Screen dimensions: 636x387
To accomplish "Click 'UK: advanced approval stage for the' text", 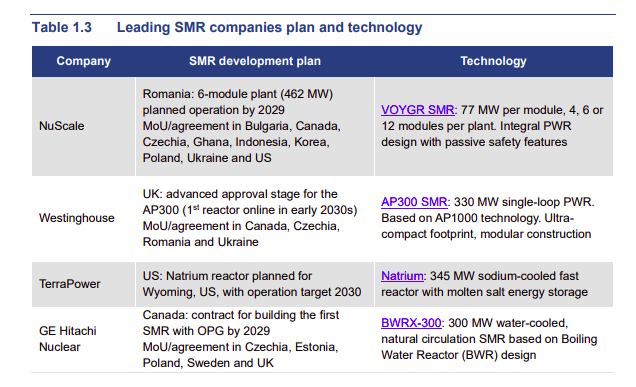I will point(240,194).
